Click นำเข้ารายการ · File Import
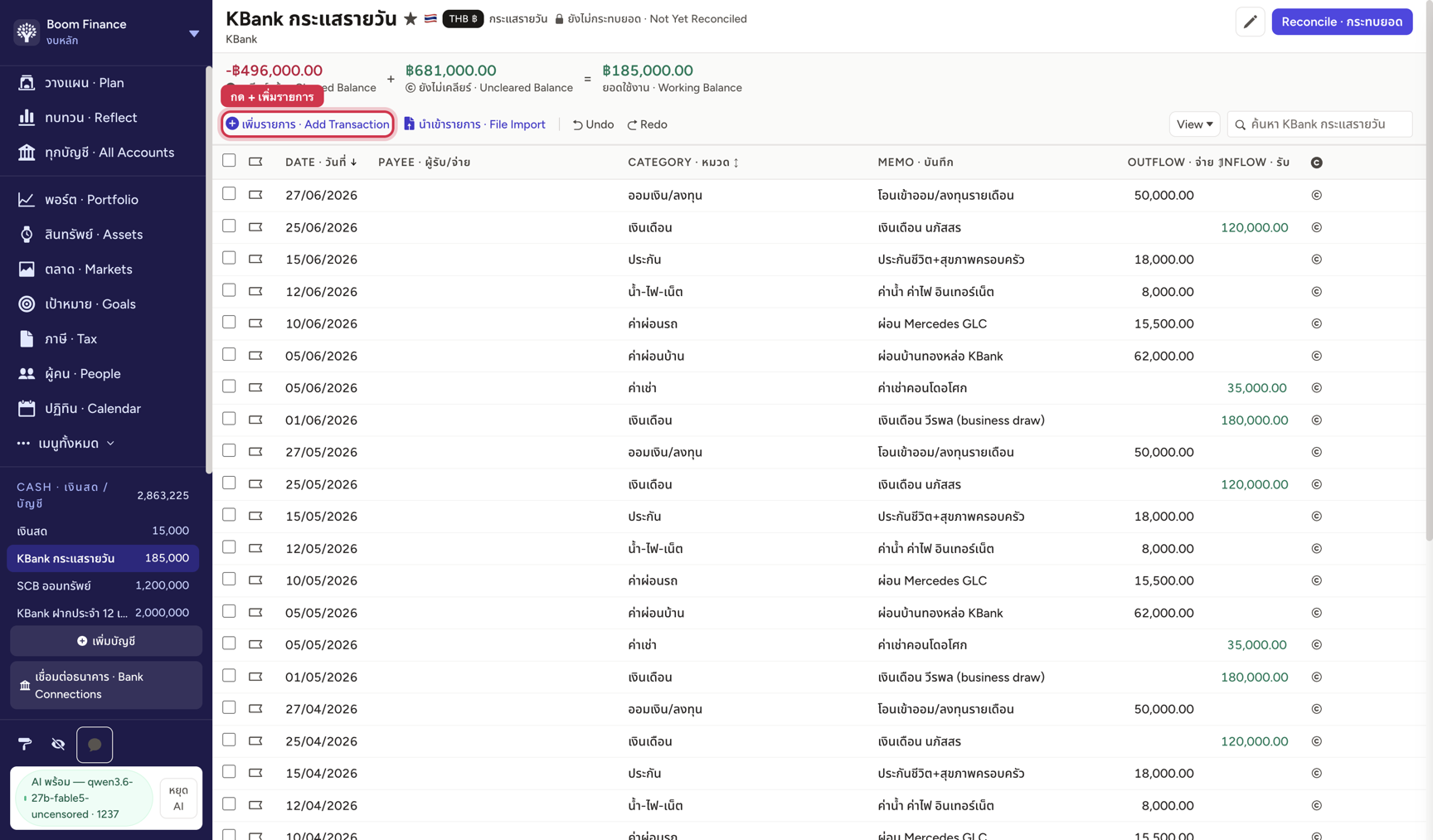The image size is (1433, 840). point(475,124)
